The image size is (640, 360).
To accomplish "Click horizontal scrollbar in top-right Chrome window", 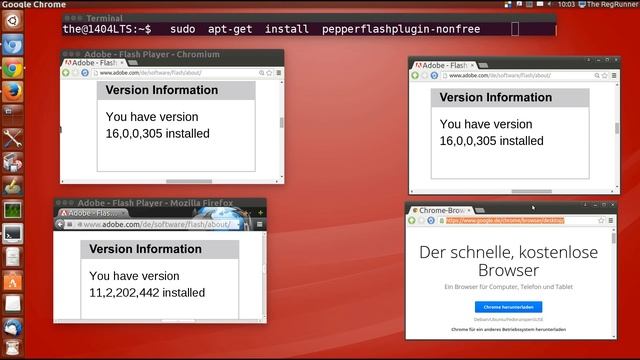I will [531, 191].
